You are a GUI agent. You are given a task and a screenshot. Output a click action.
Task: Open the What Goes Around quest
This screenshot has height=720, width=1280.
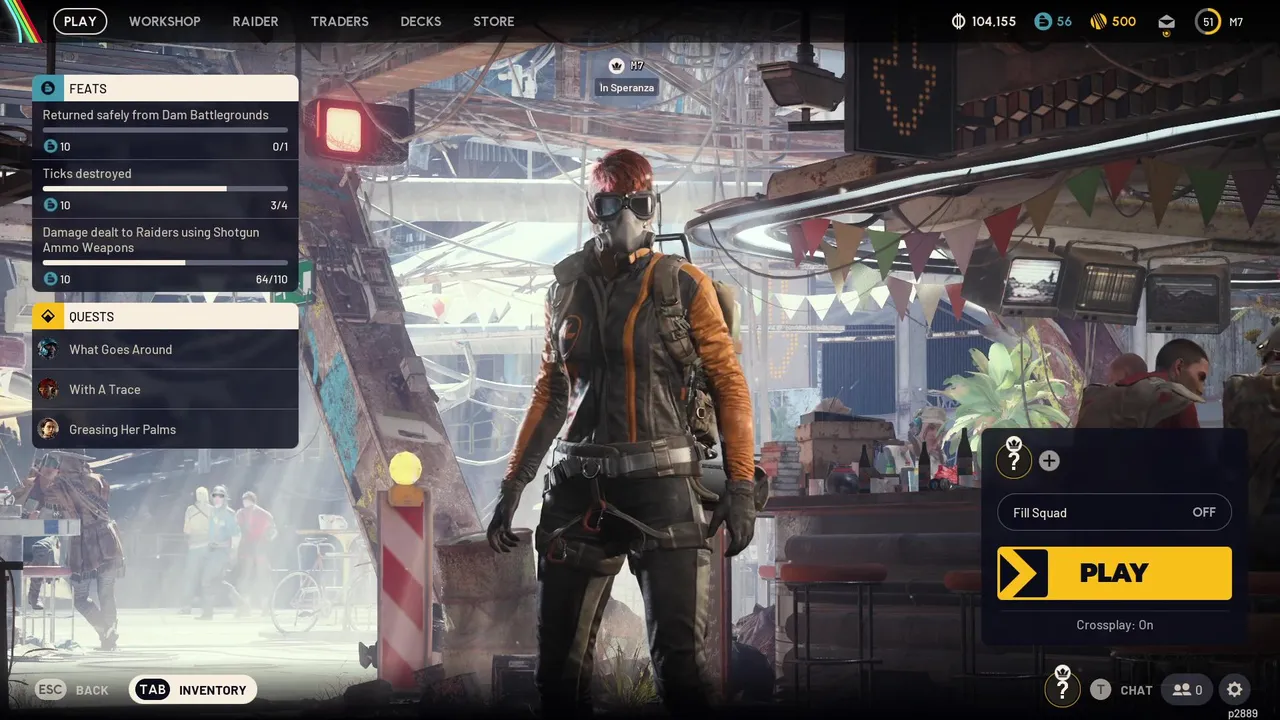pos(165,349)
